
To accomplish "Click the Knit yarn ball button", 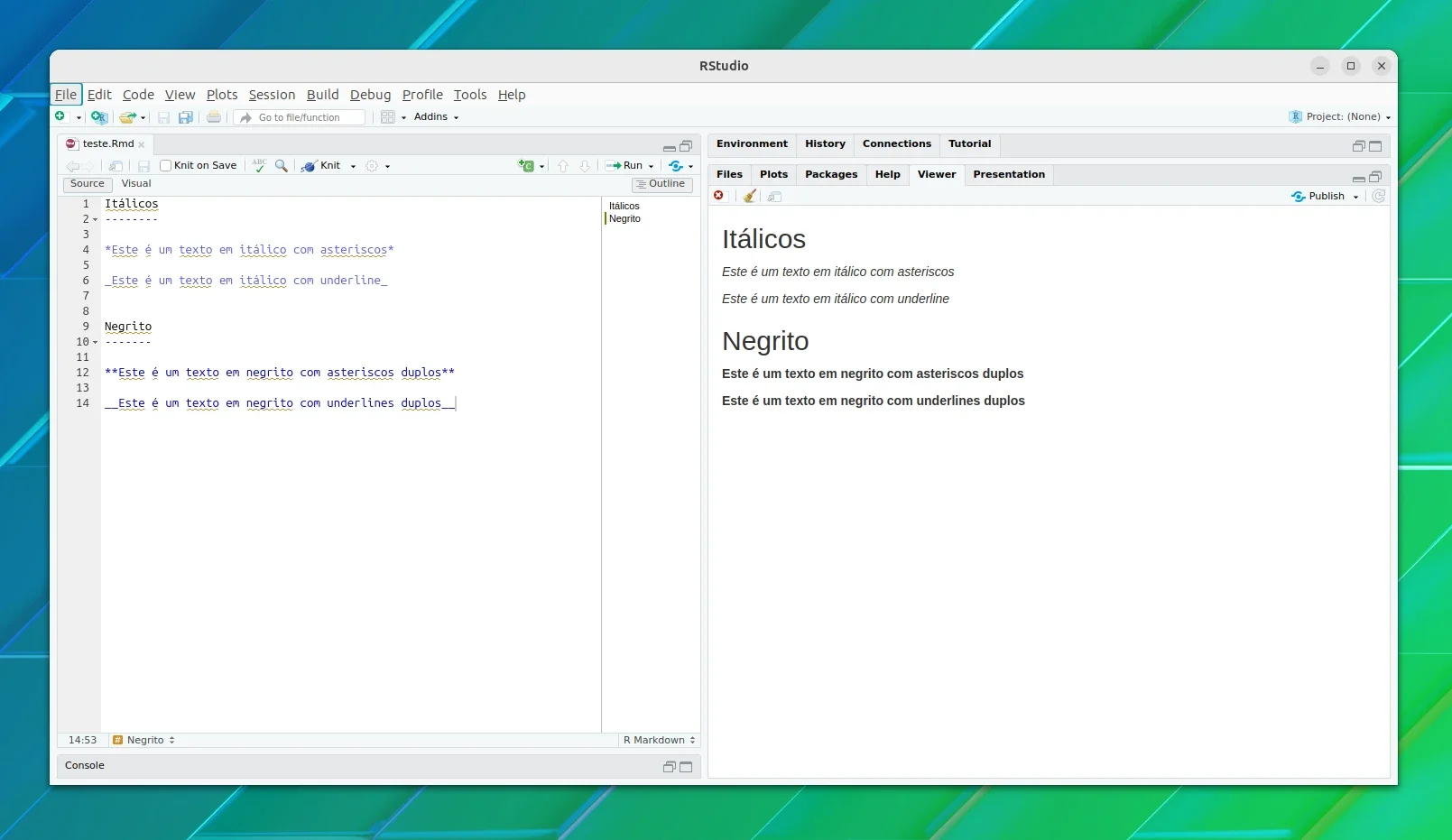I will pos(321,166).
